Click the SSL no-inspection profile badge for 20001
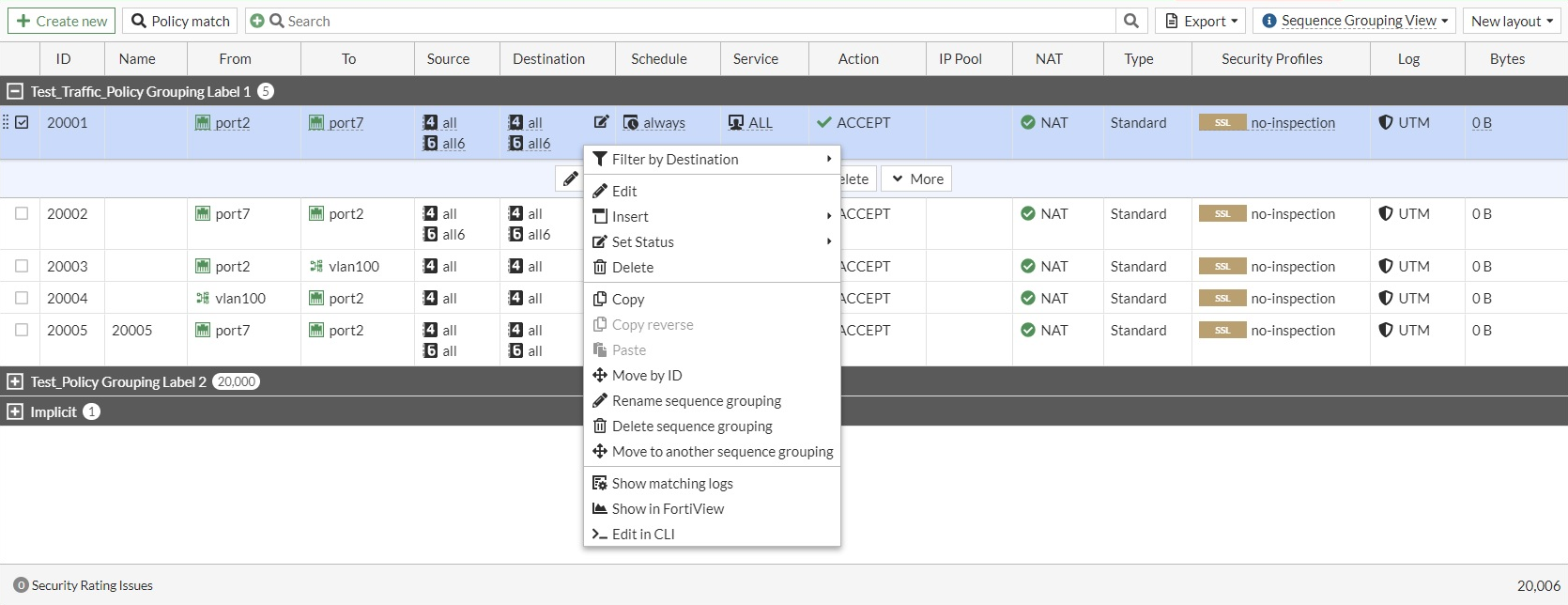The width and height of the screenshot is (1568, 605). [1222, 123]
